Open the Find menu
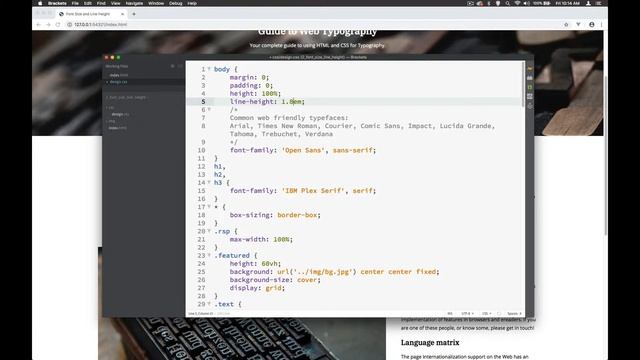640x360 pixels. [x=101, y=3]
